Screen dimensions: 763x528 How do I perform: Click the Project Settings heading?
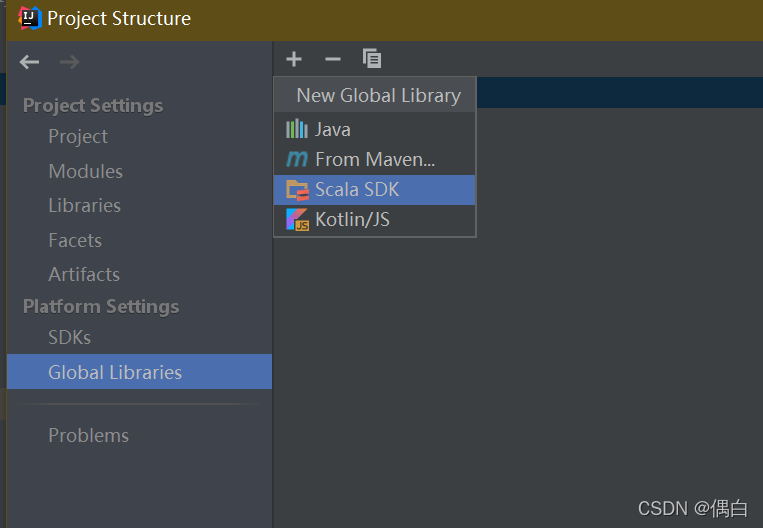(93, 106)
